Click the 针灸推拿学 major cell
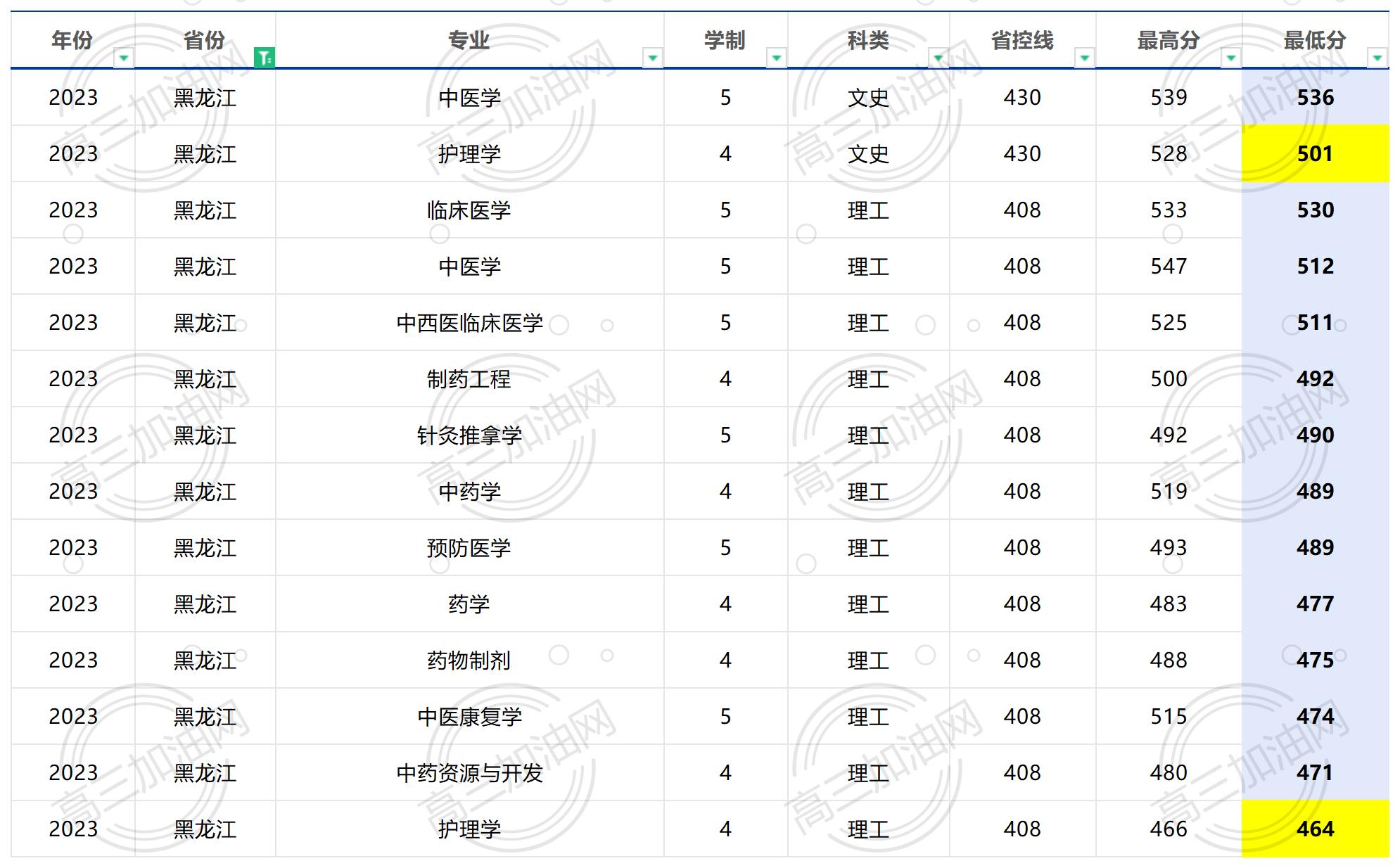This screenshot has height=868, width=1400. tap(470, 435)
